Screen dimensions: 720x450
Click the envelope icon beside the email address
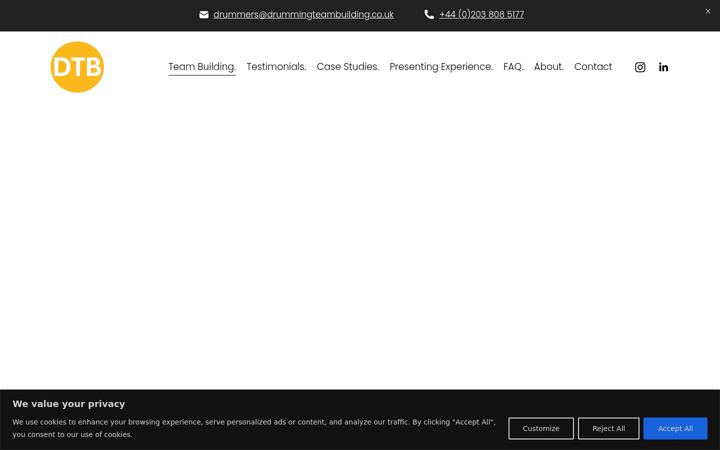click(x=204, y=15)
